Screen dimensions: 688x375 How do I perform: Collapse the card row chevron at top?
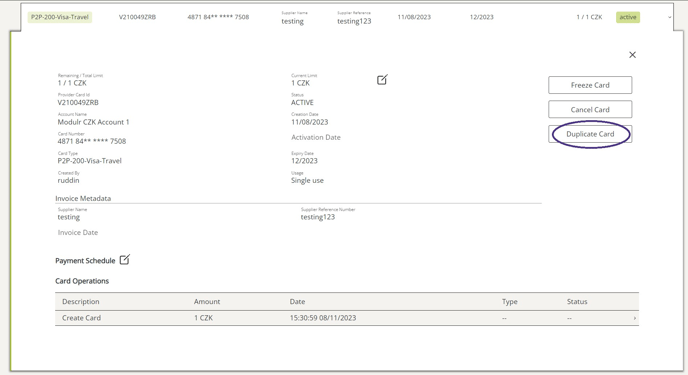coord(670,18)
